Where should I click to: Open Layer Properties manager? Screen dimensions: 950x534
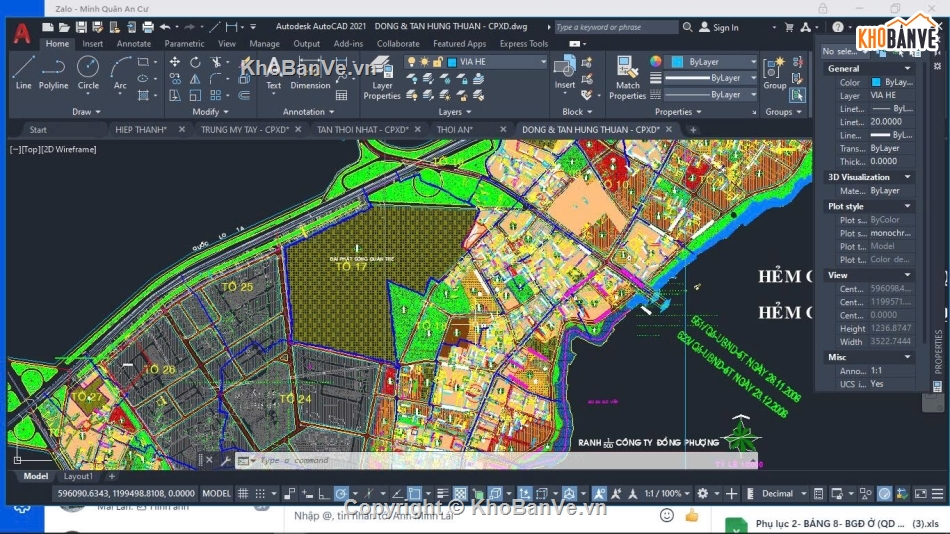point(382,78)
